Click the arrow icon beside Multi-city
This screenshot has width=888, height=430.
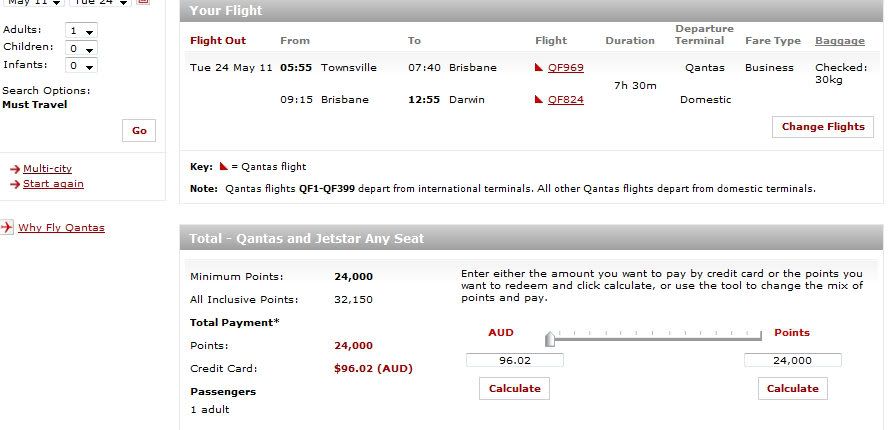pos(15,170)
